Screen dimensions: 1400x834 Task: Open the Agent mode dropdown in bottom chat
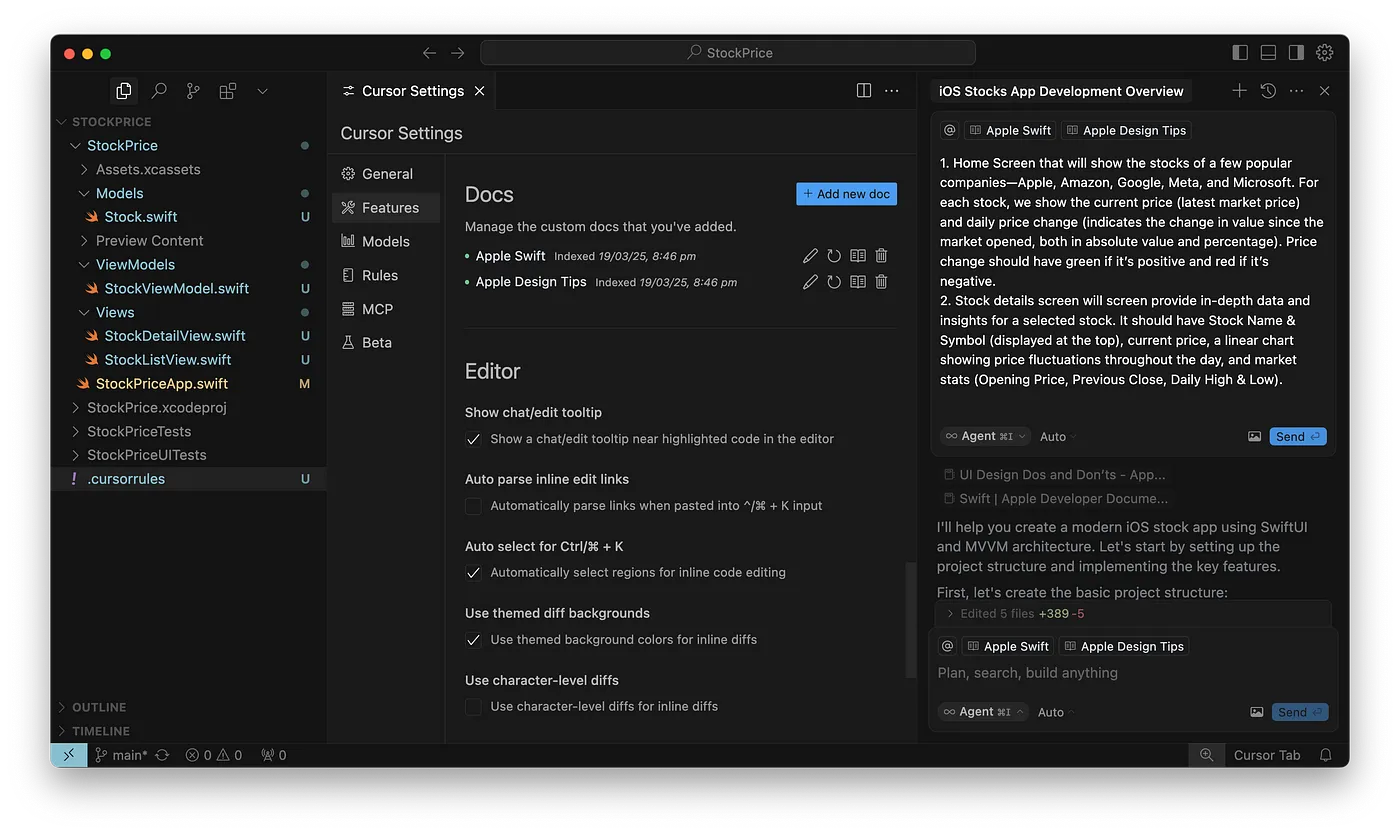click(983, 712)
